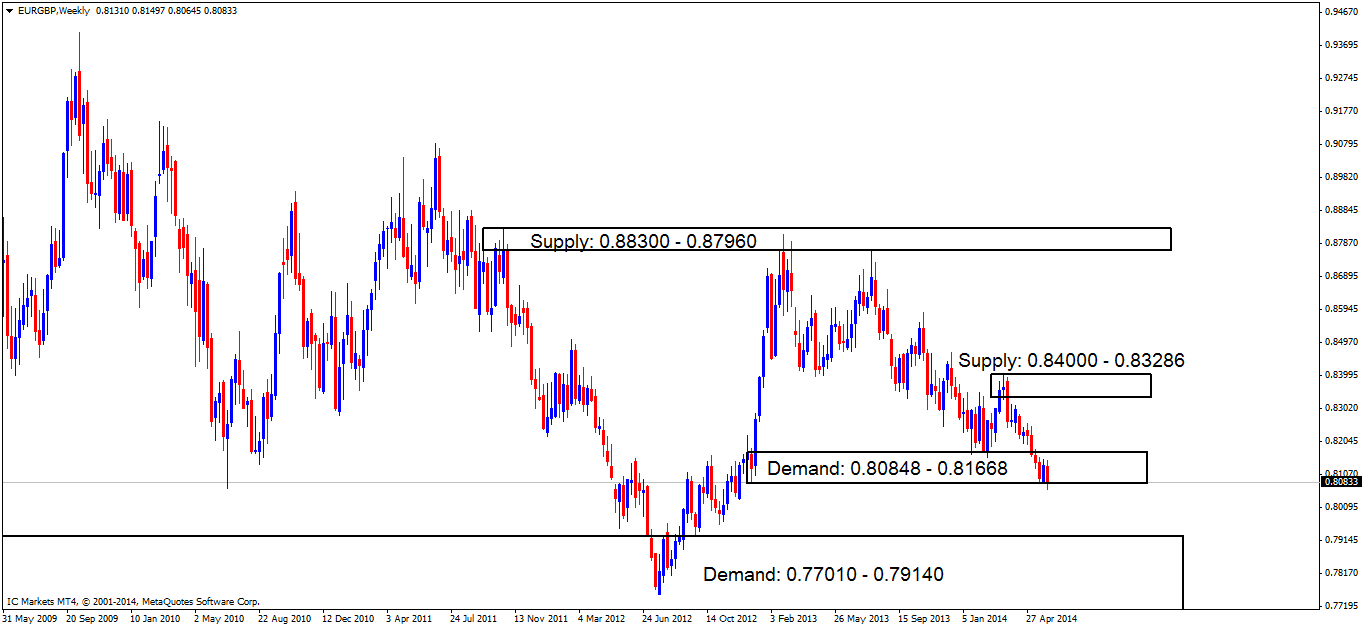This screenshot has width=1362, height=627.
Task: Click the 0.83995 price axis label
Action: tap(1339, 375)
